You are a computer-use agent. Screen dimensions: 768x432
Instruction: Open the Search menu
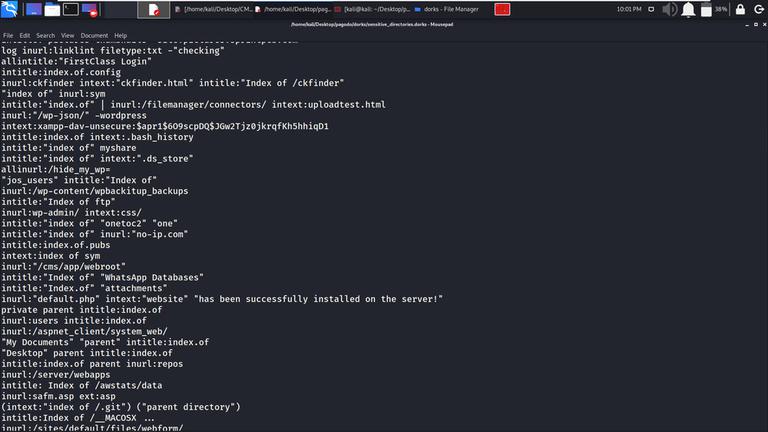coord(46,36)
